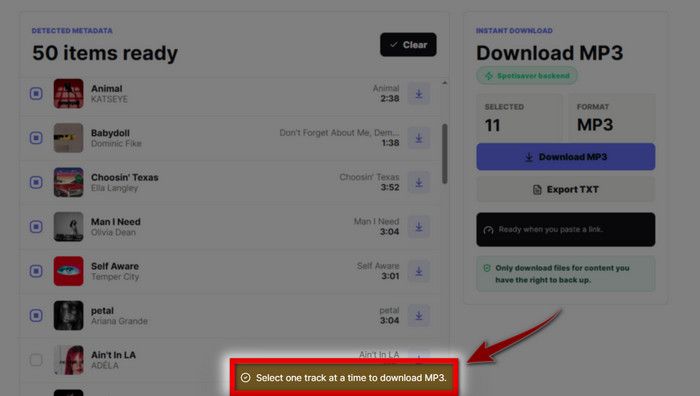Download the Man I Need track

pos(419,227)
